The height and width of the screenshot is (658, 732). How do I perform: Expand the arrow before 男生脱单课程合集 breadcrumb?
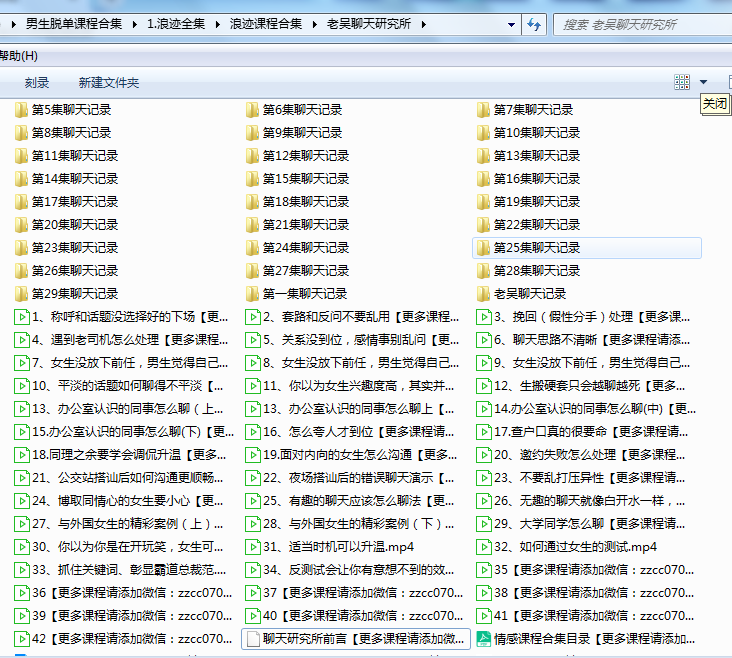pos(14,24)
